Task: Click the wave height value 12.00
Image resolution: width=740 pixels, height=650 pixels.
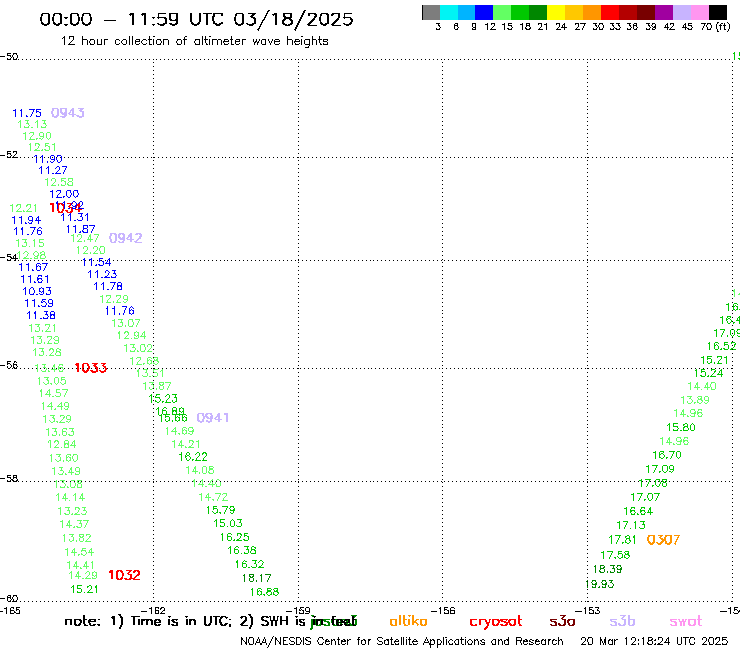Action: (x=64, y=194)
